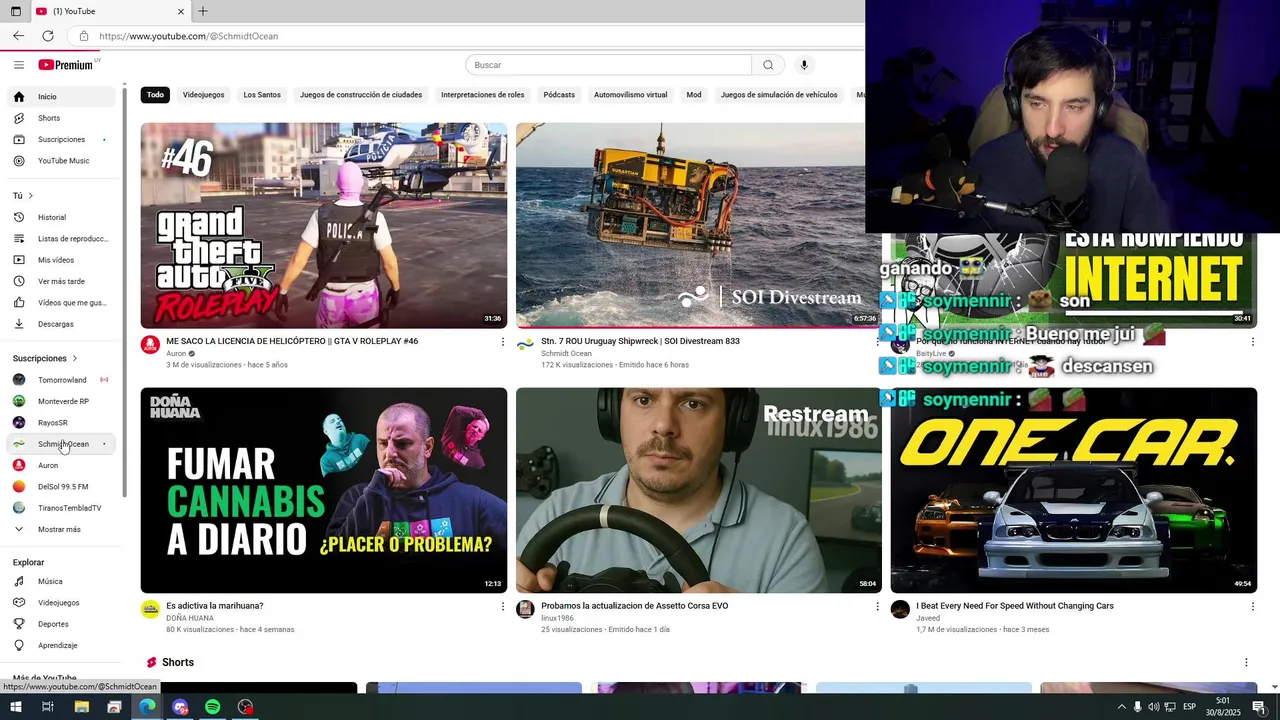
Task: Open the SOI Divestream shipwreck thumbnail
Action: (698, 225)
